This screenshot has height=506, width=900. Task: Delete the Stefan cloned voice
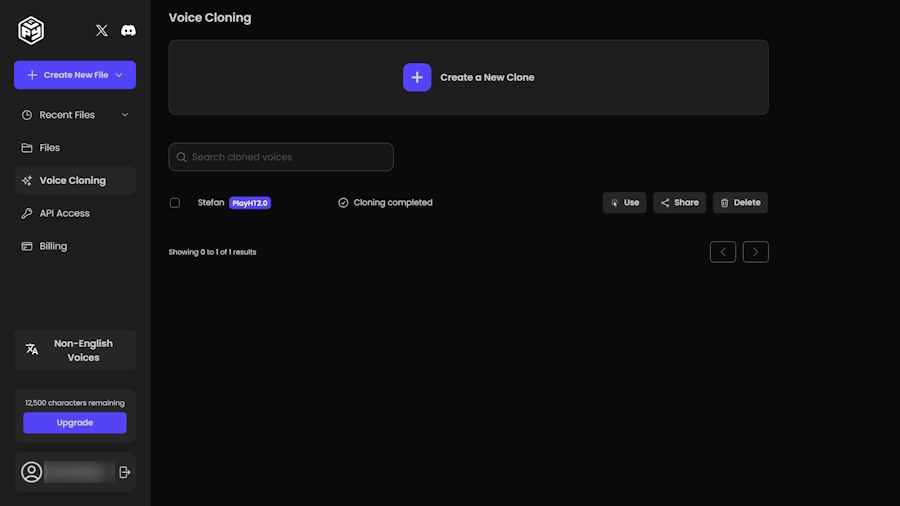pyautogui.click(x=740, y=203)
